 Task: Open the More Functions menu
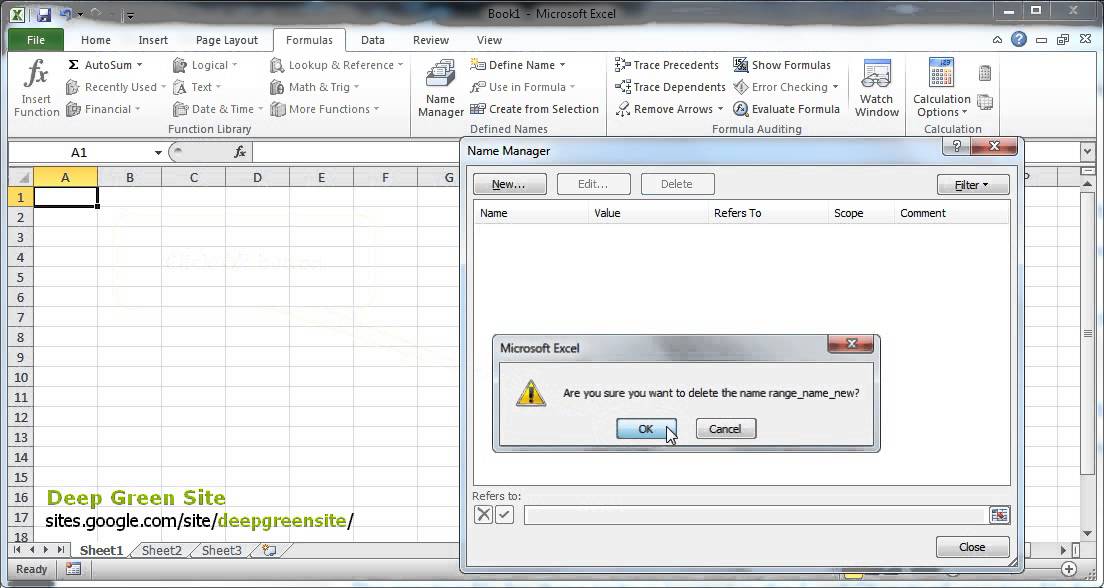[x=325, y=109]
